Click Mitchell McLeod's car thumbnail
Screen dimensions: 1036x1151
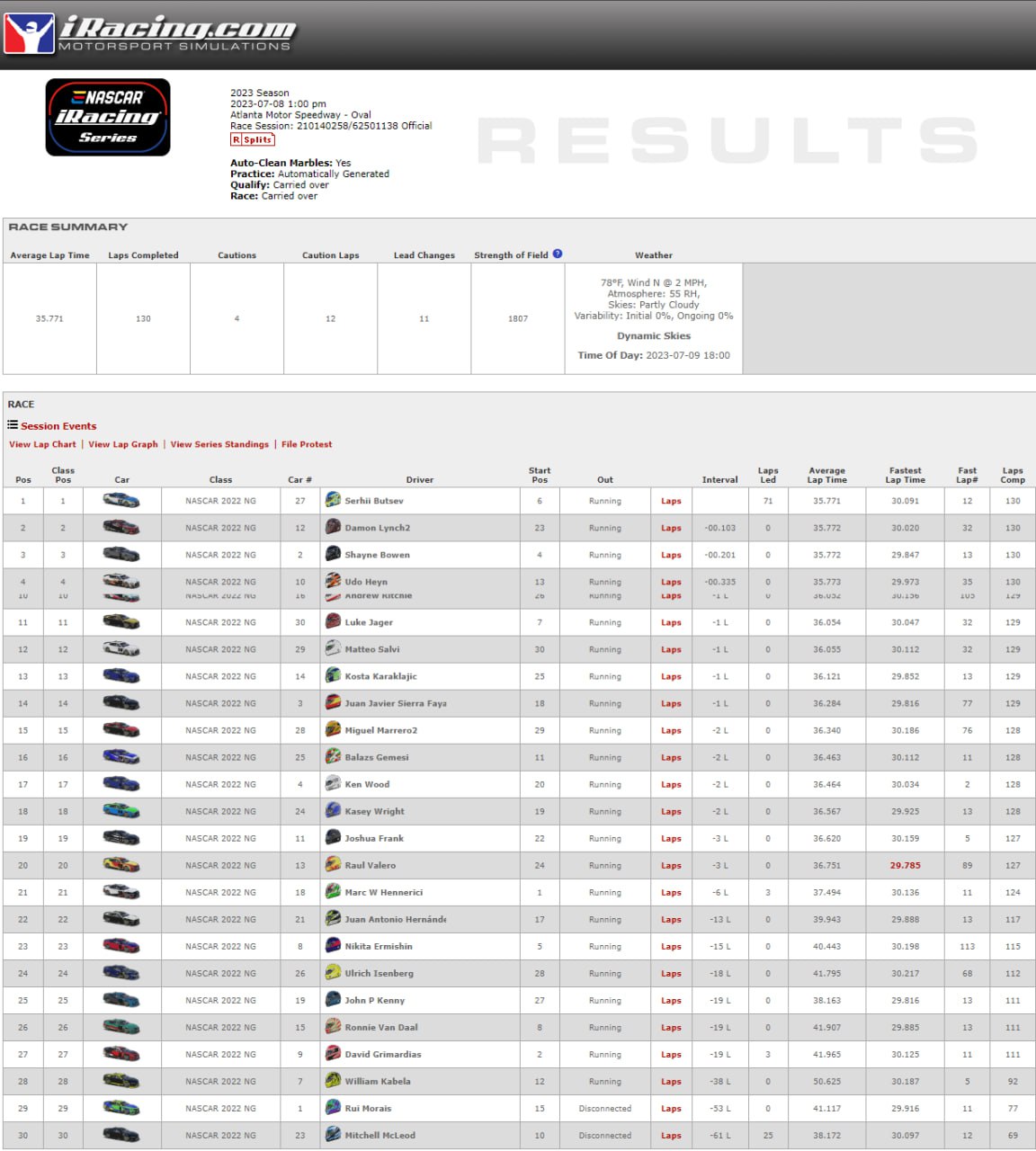pos(121,1135)
